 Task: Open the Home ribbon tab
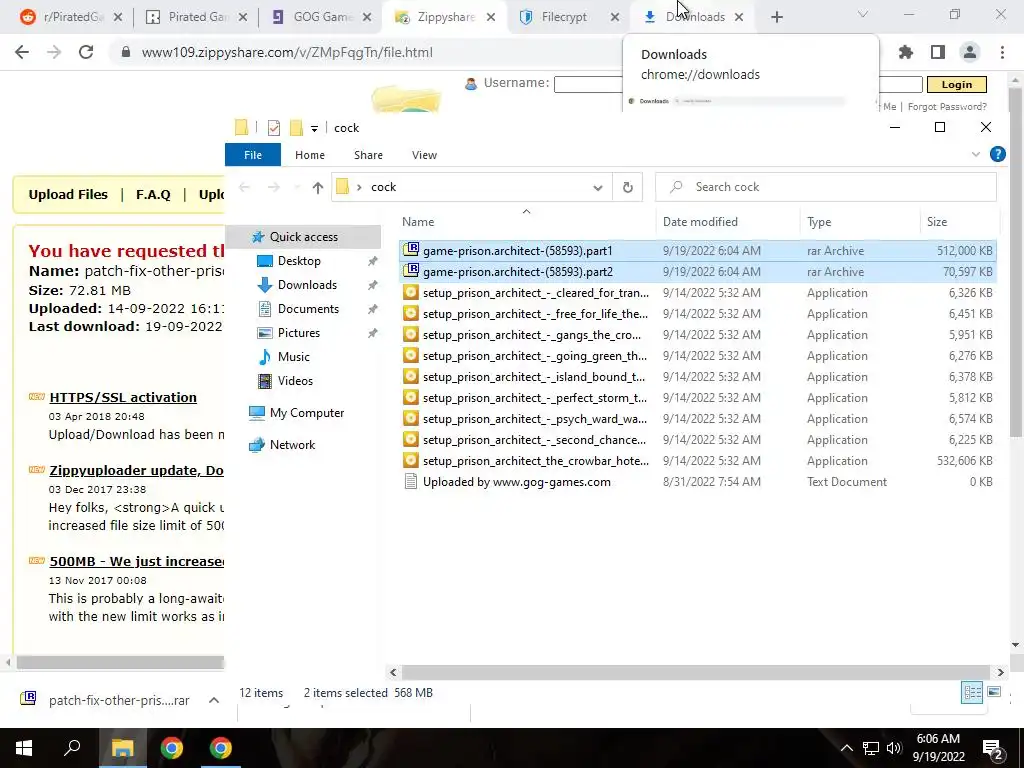310,155
